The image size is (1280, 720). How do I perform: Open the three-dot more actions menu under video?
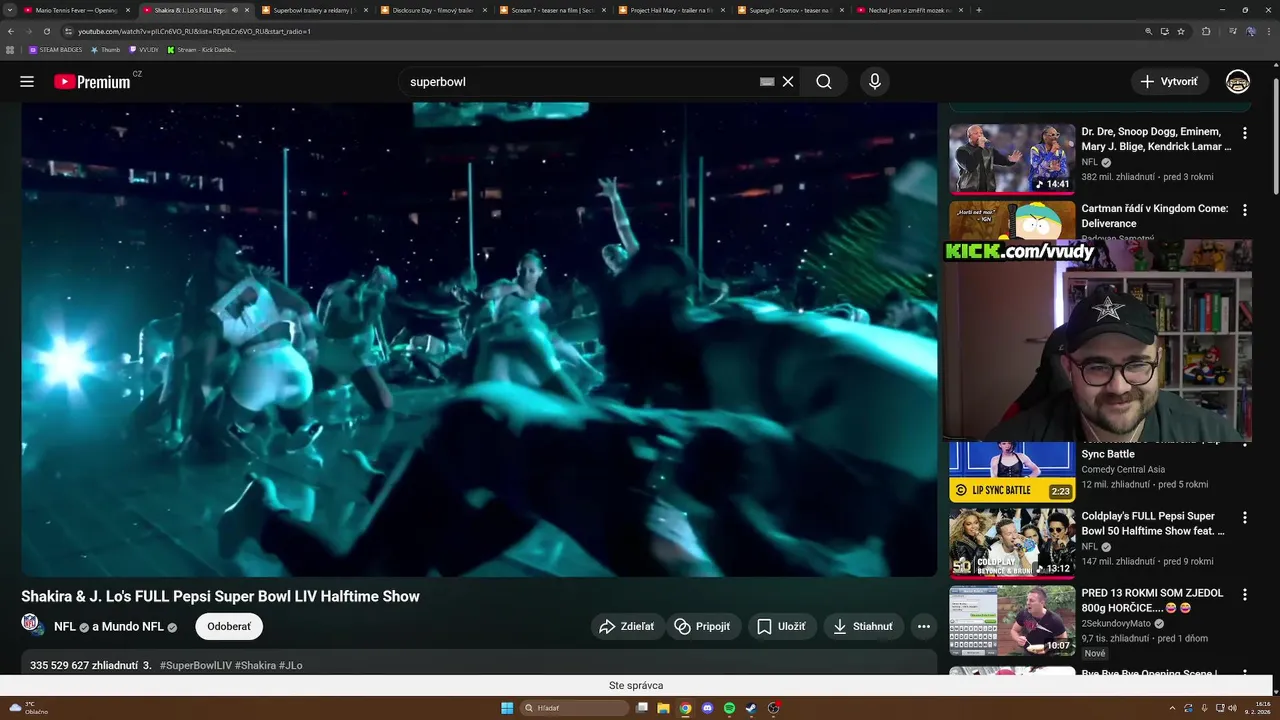click(x=924, y=627)
